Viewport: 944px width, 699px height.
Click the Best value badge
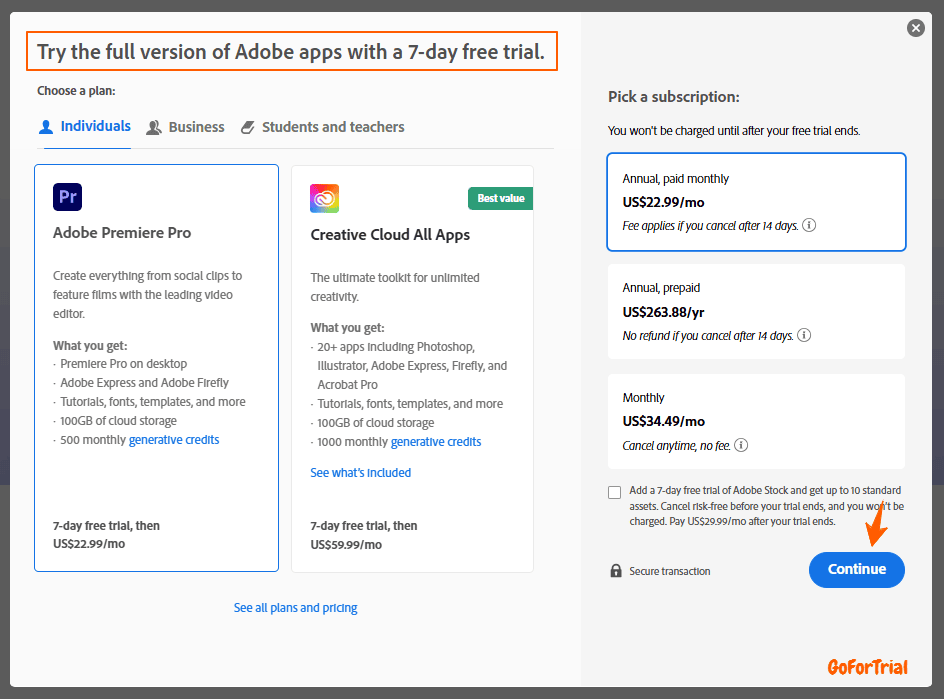(500, 199)
